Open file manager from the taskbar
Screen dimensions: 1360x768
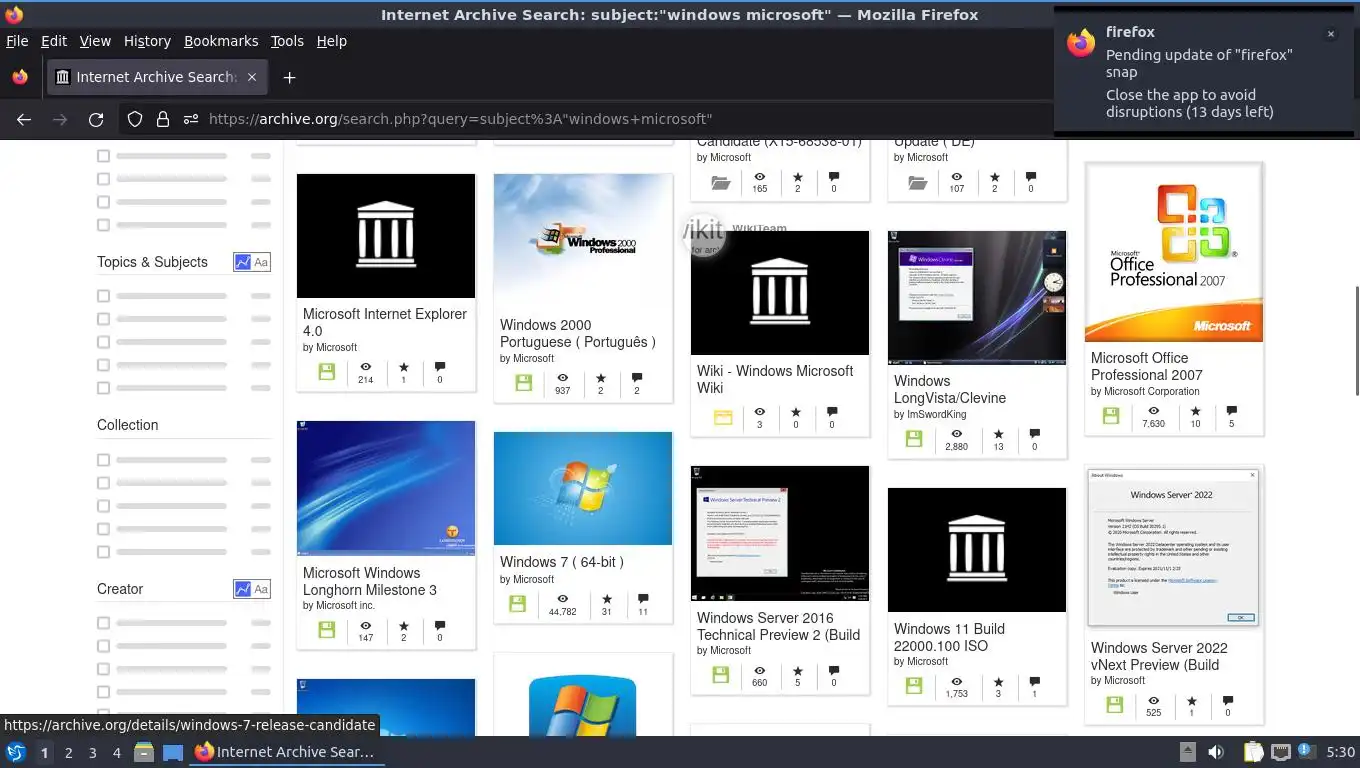[x=143, y=752]
